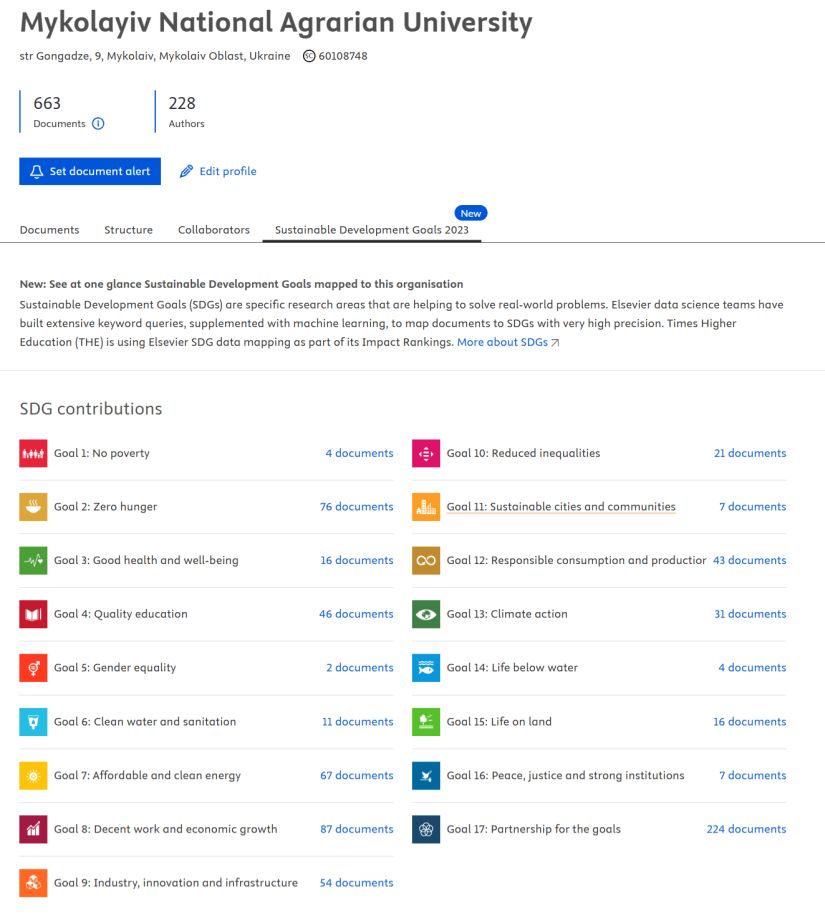Open 43 documents for Responsible consumption
The width and height of the screenshot is (825, 920).
[749, 560]
